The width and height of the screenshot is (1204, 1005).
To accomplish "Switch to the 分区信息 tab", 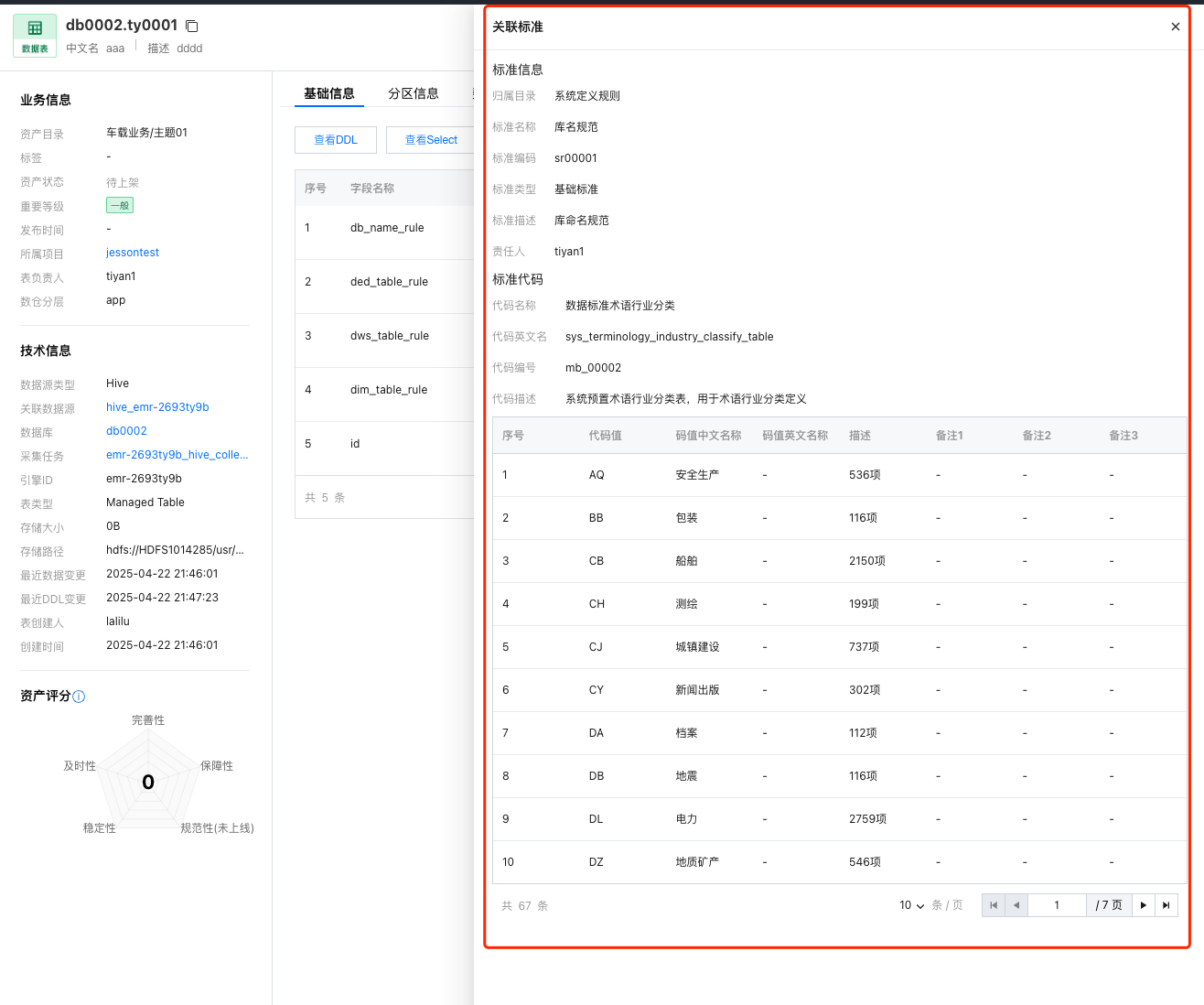I will tap(413, 93).
